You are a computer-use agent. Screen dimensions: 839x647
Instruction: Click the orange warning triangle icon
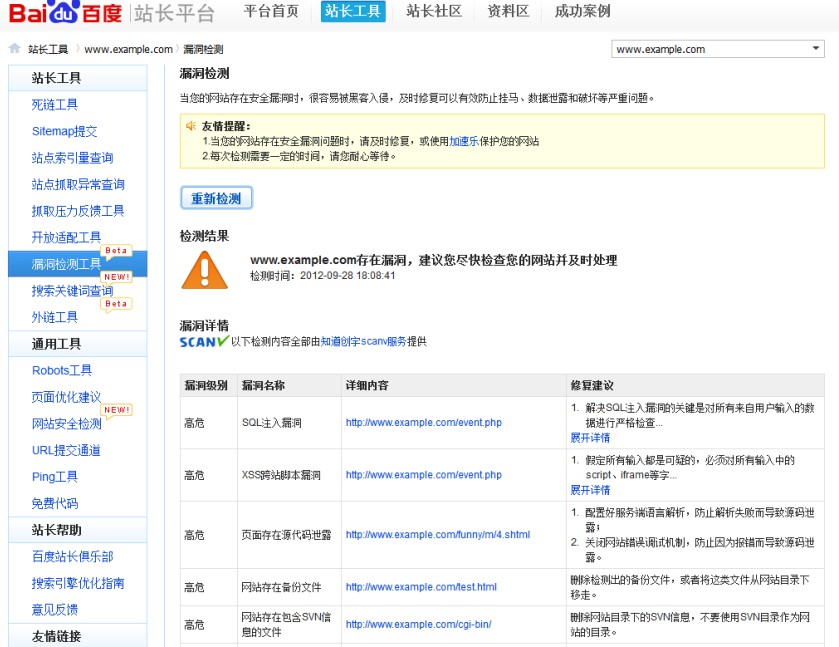tap(204, 269)
